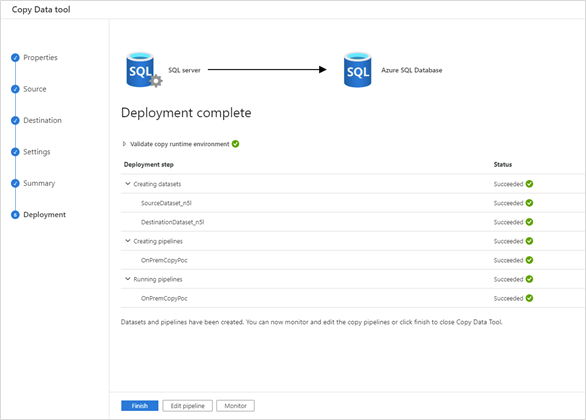The width and height of the screenshot is (586, 420).
Task: Collapse the Creating pipelines section
Action: click(127, 241)
